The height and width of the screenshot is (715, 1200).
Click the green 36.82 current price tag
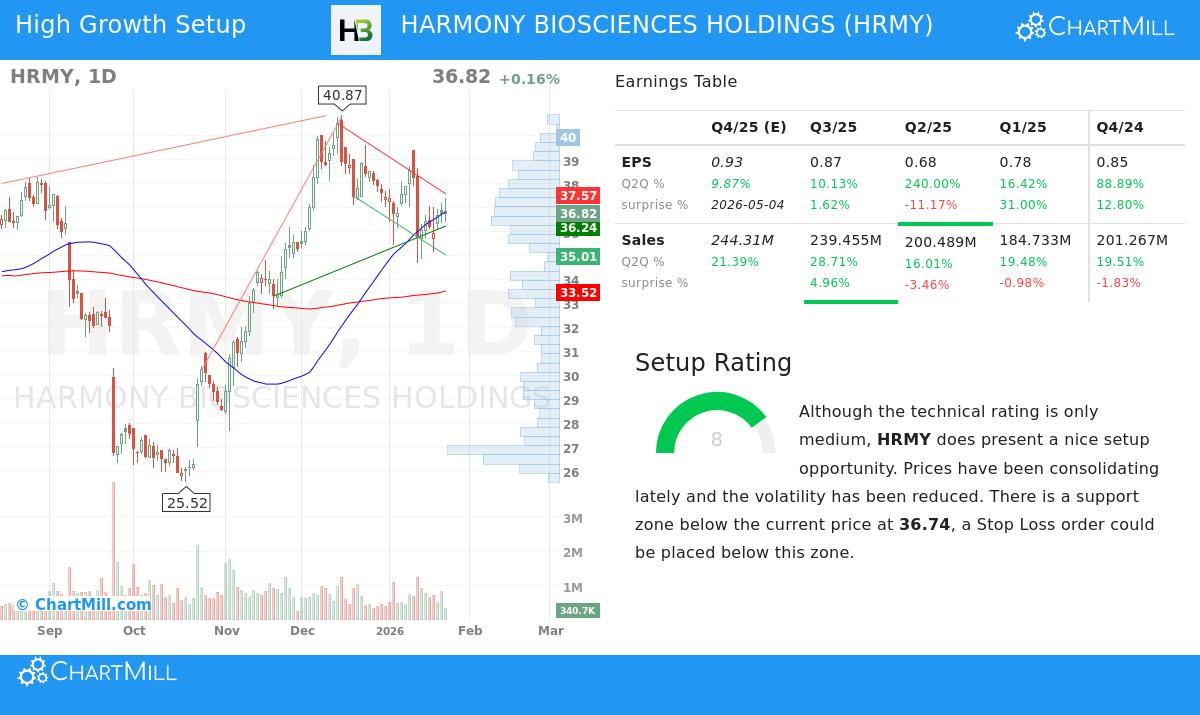(x=577, y=214)
